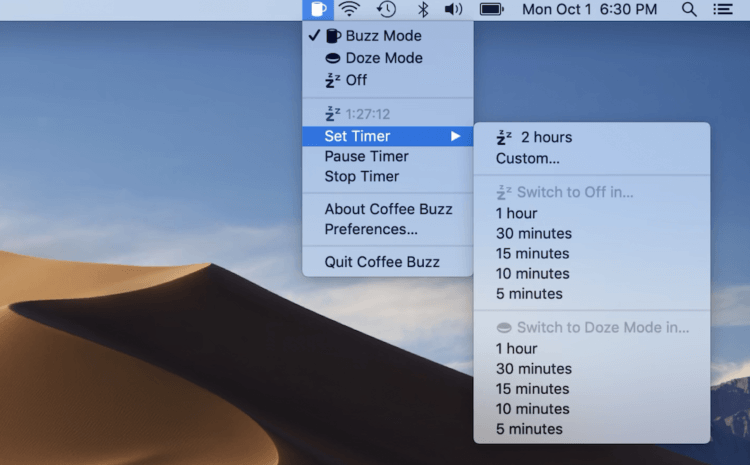Open Preferences...
Image resolution: width=750 pixels, height=465 pixels.
(x=388, y=229)
